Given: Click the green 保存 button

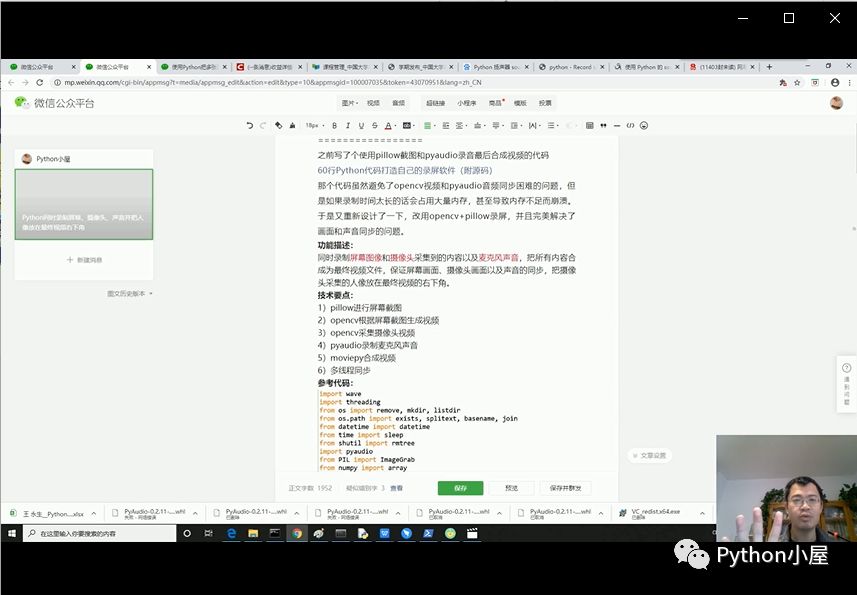Looking at the screenshot, I should click(x=460, y=488).
